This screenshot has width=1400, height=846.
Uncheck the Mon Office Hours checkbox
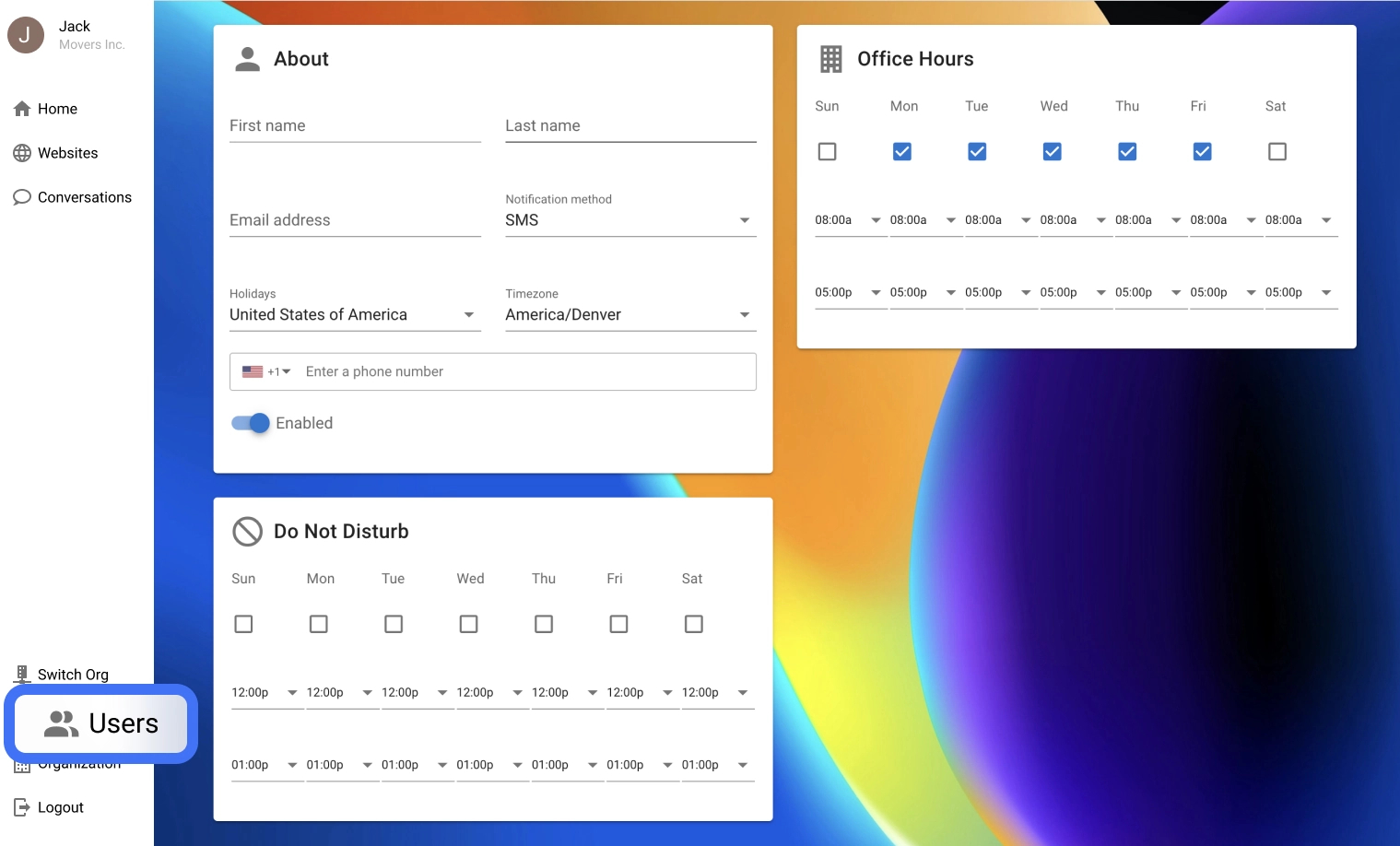click(902, 151)
